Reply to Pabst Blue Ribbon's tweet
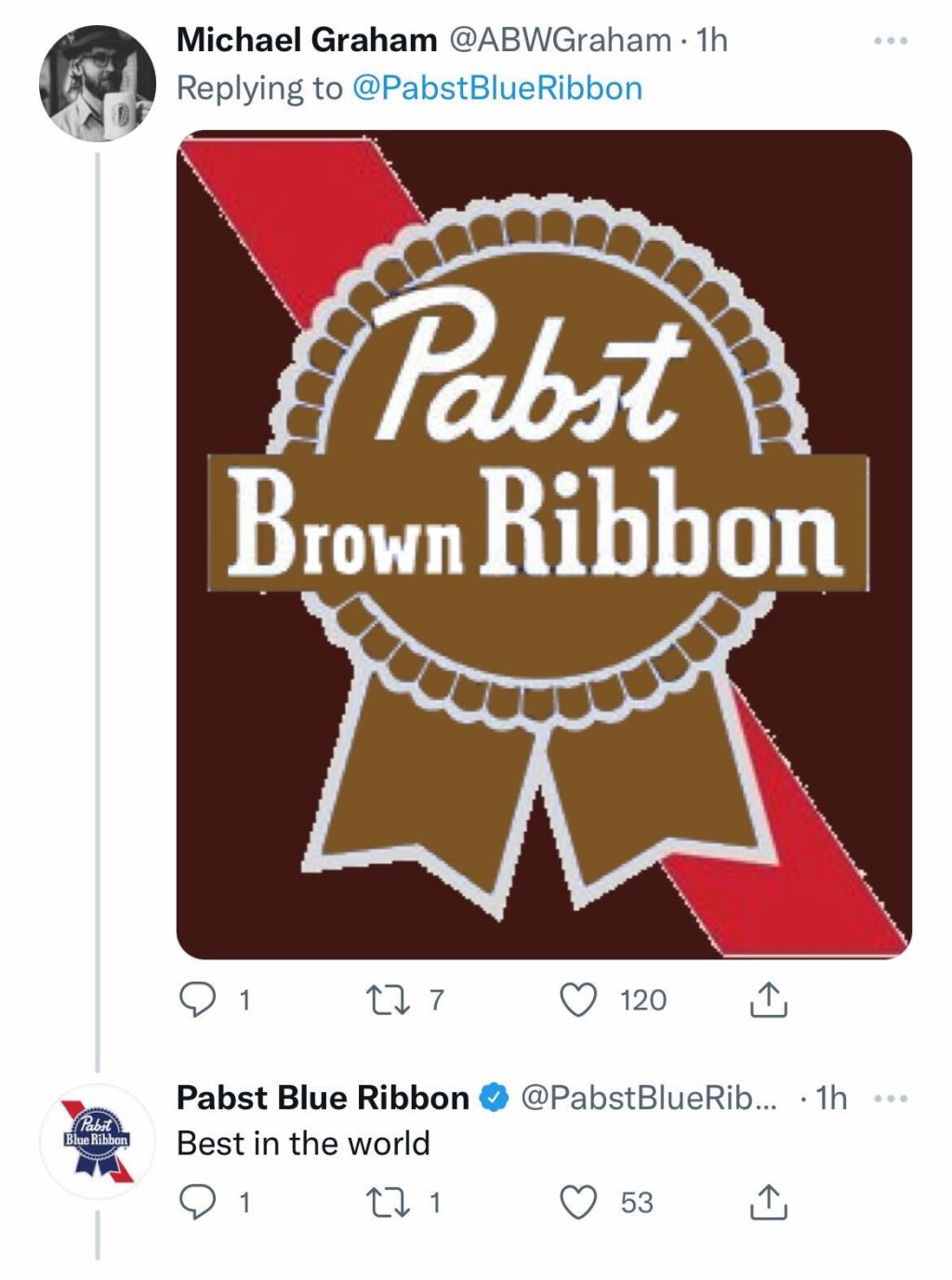 point(195,1203)
